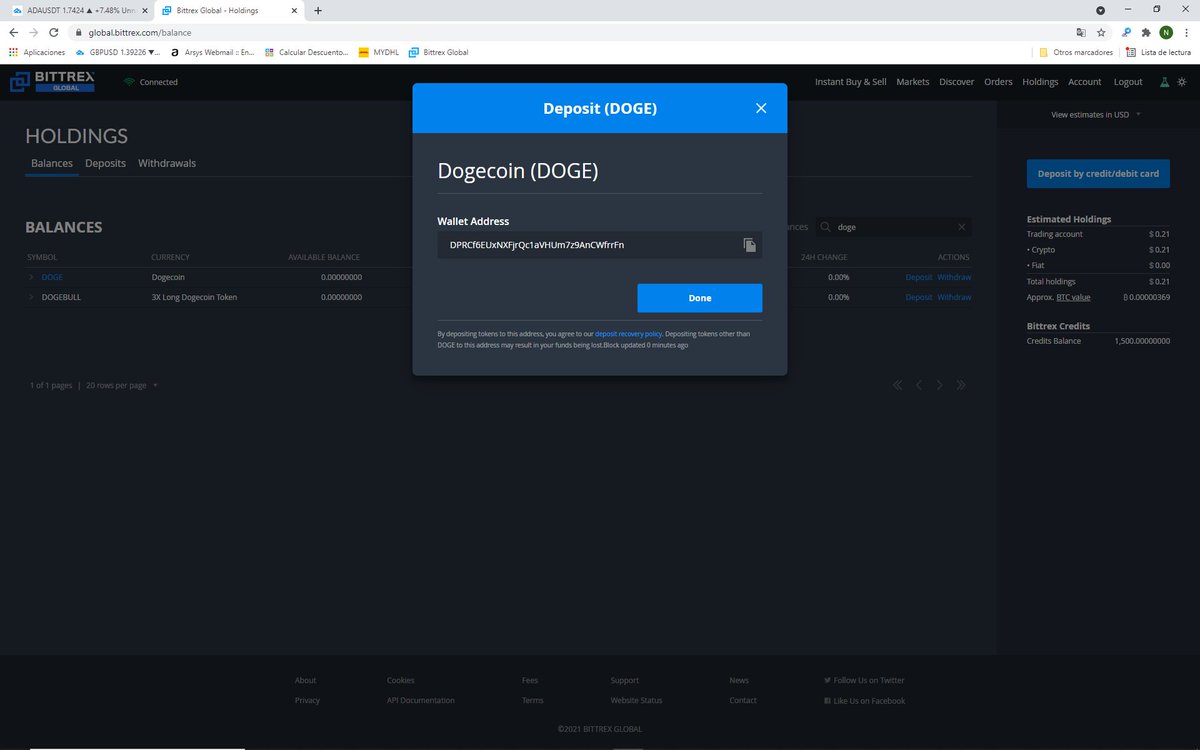This screenshot has width=1200, height=750.
Task: Go to the previous page of balances
Action: 918,385
